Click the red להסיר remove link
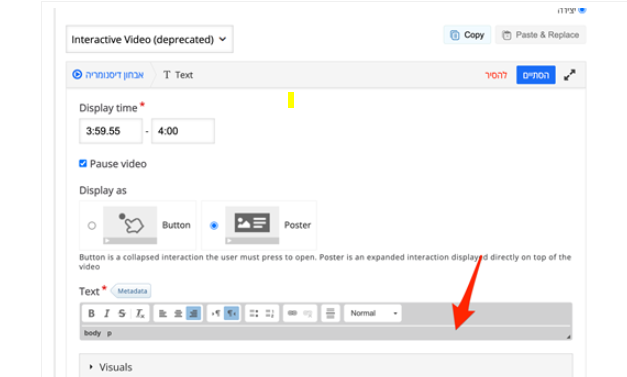627x377 pixels. tap(496, 75)
